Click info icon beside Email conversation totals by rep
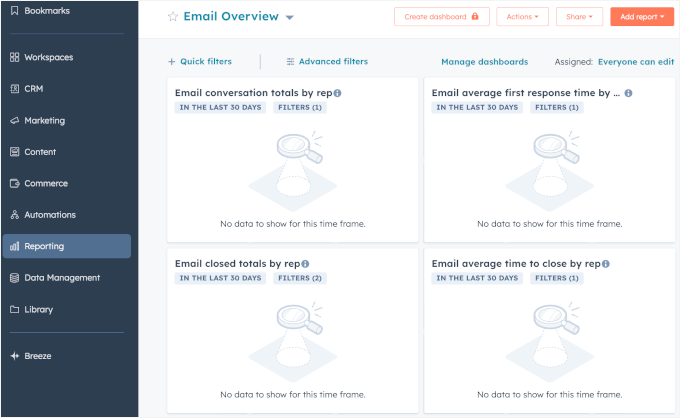680x418 pixels. point(337,93)
